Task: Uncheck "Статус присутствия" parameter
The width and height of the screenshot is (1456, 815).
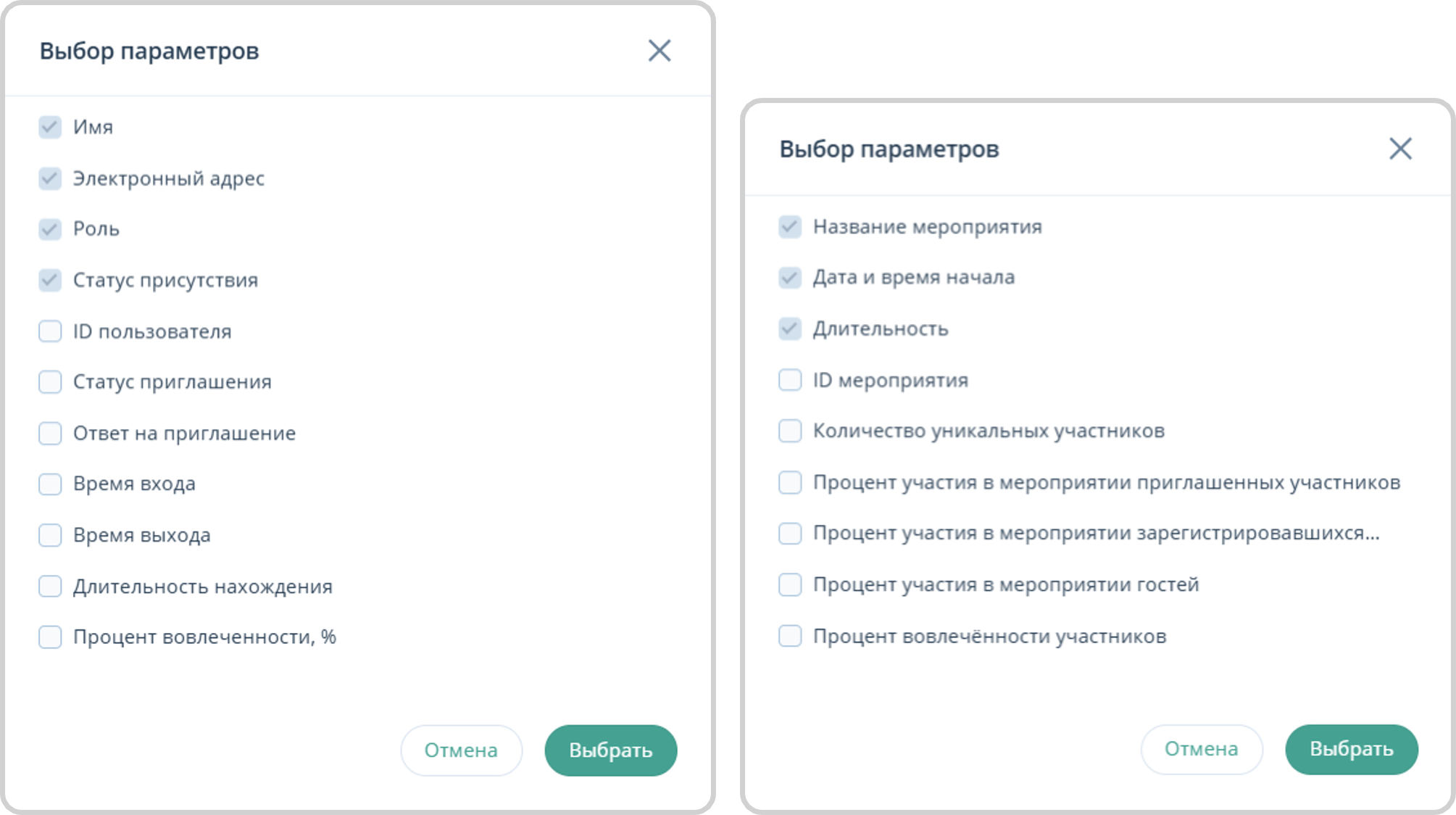Action: coord(49,281)
